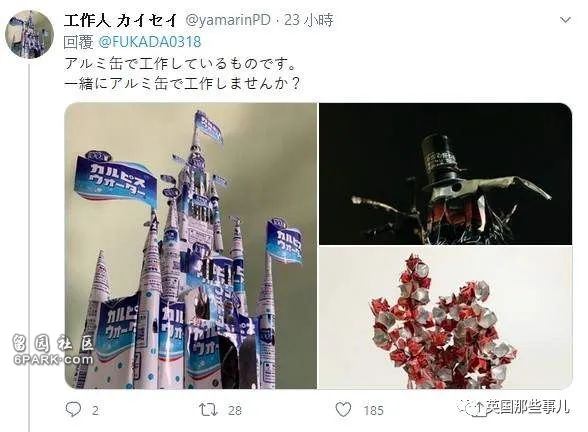
Task: Click the reply count 2
Action: point(95,411)
